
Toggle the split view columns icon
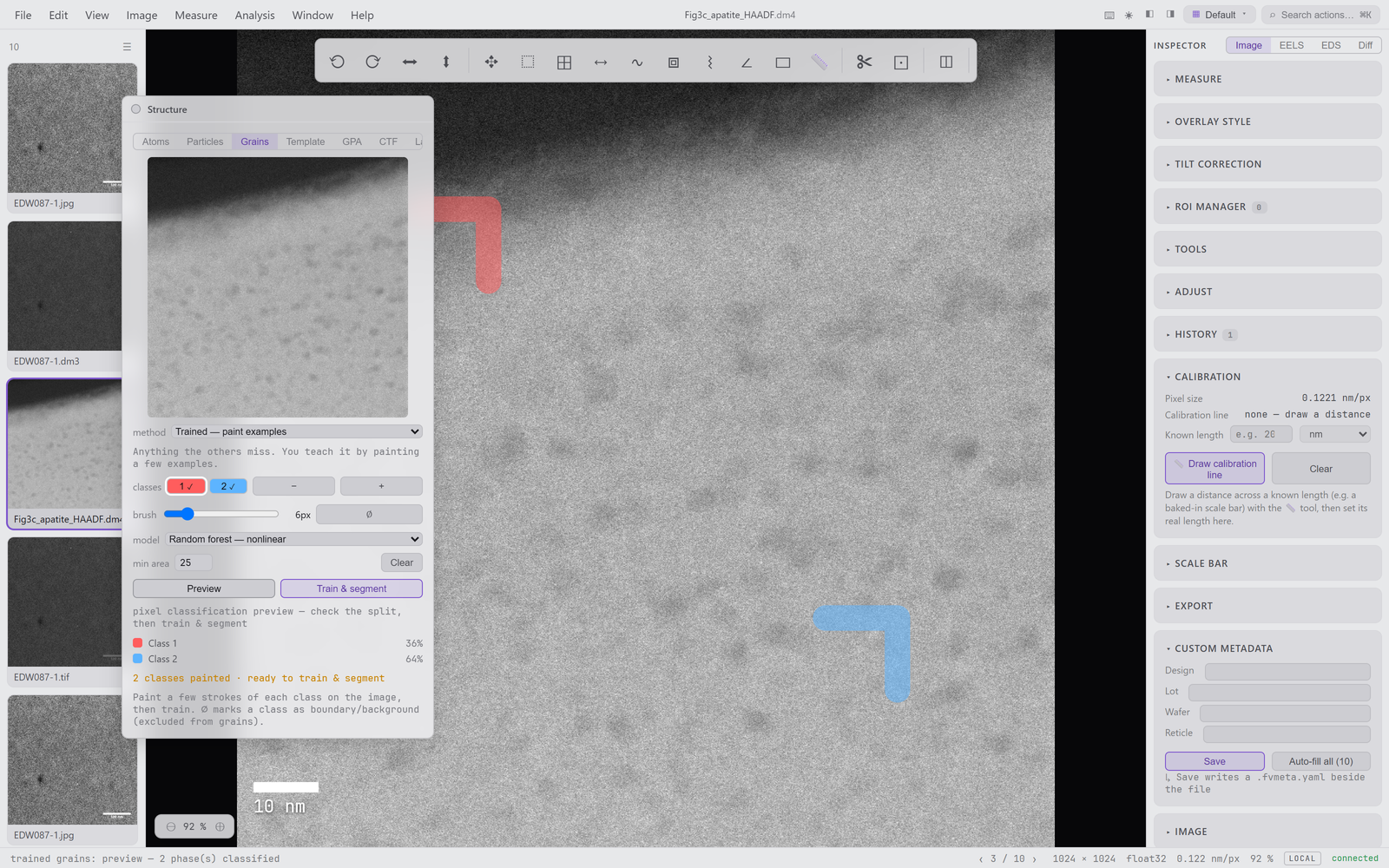click(x=946, y=62)
